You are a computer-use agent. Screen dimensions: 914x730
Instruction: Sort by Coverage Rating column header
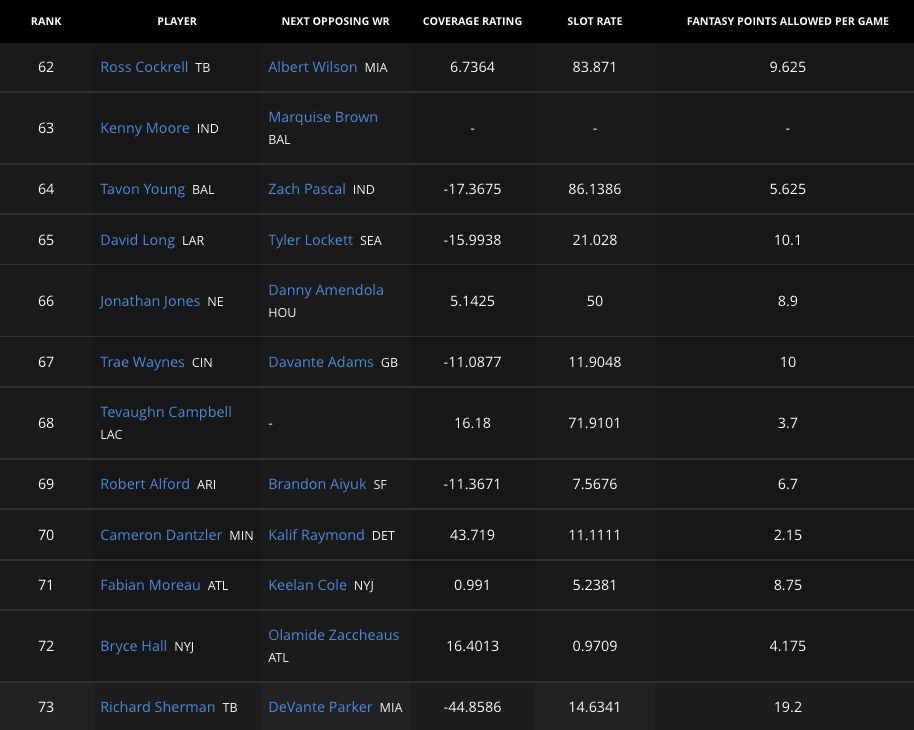click(472, 21)
